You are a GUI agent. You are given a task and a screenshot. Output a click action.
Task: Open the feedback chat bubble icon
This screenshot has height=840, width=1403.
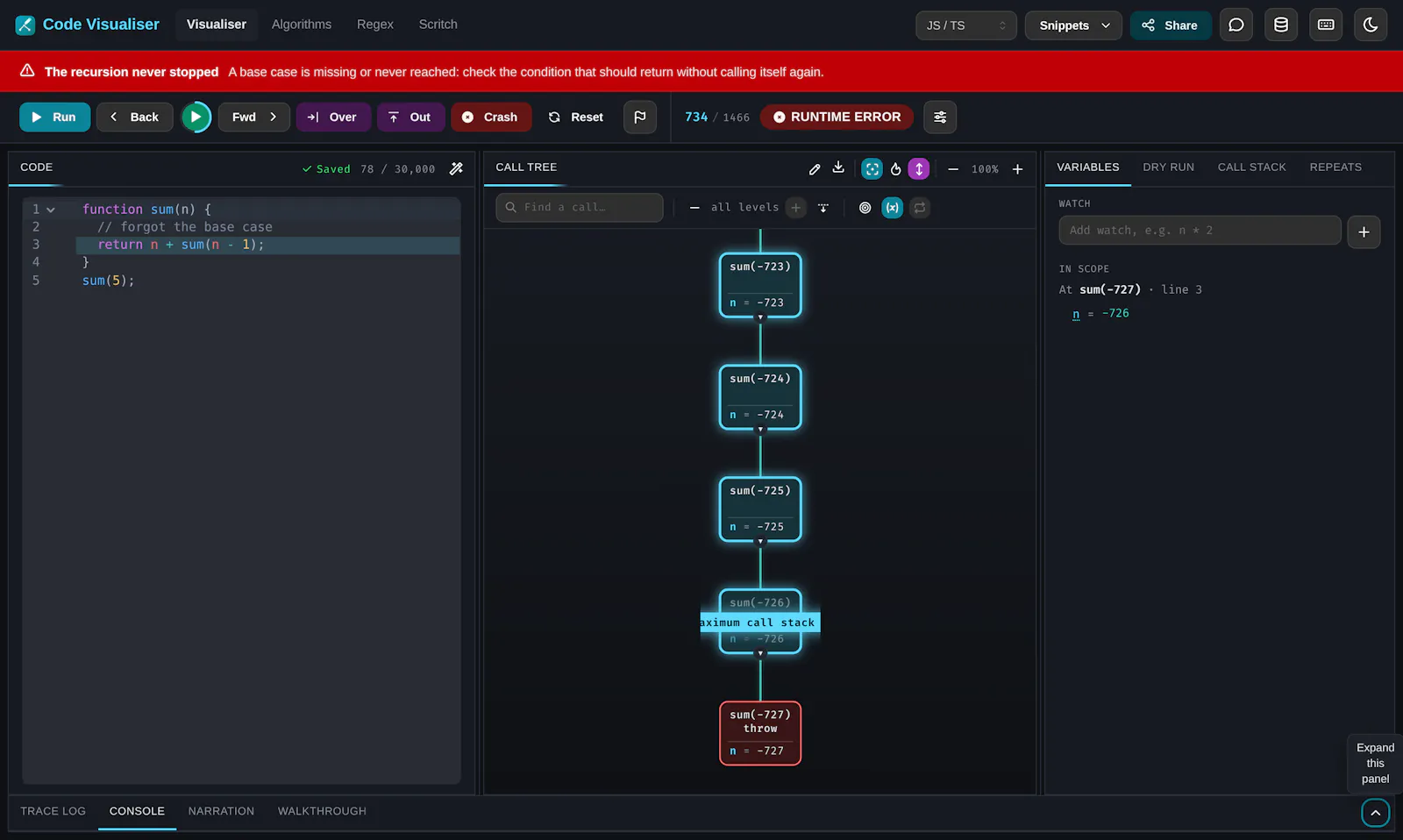1236,25
